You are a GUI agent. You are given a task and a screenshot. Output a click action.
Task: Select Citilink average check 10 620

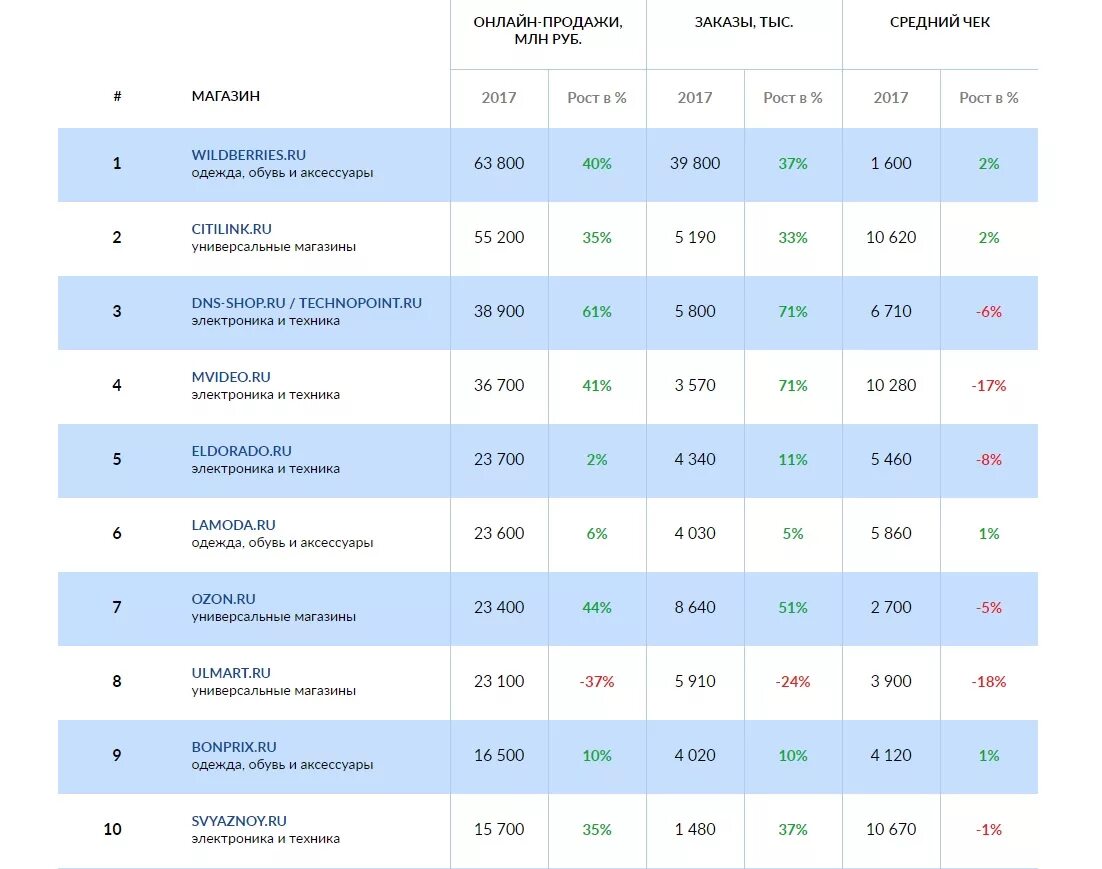pyautogui.click(x=891, y=237)
